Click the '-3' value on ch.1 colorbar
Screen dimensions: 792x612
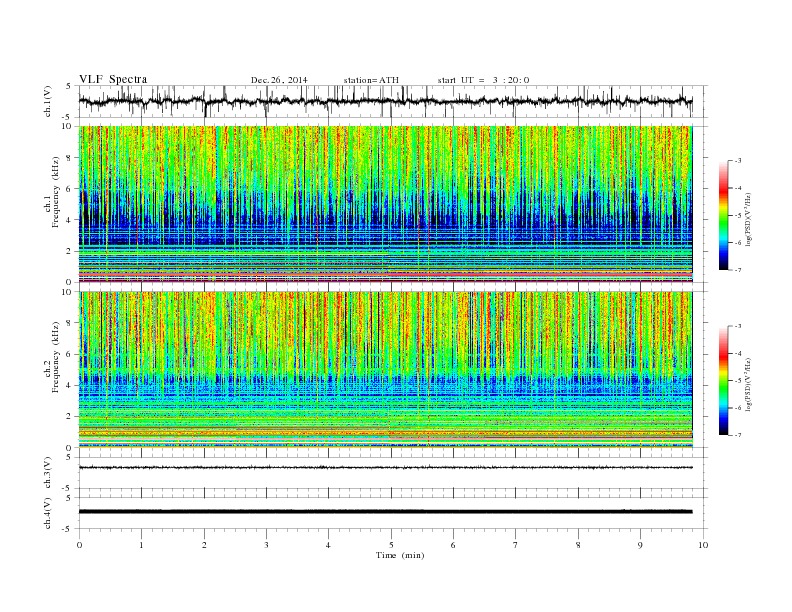pyautogui.click(x=737, y=161)
